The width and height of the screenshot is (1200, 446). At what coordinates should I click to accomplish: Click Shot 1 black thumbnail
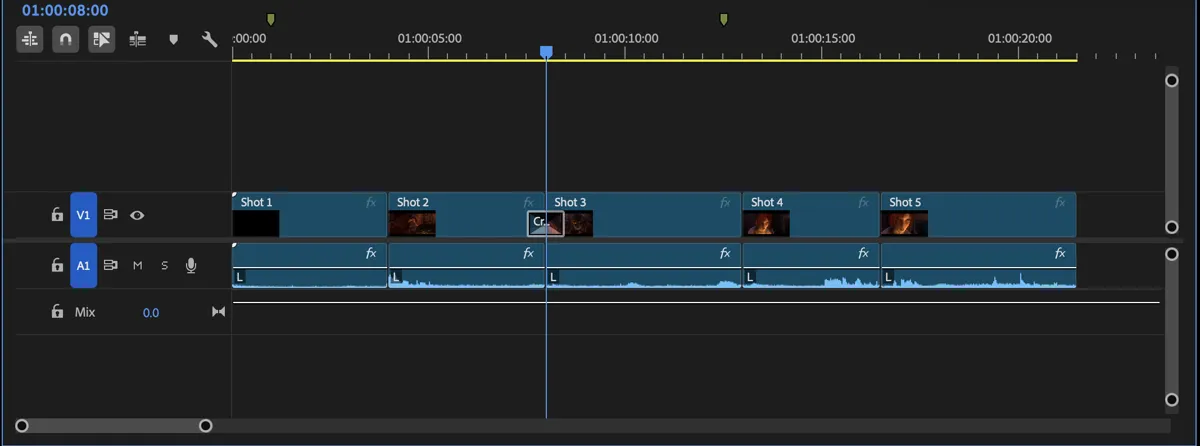click(x=256, y=223)
